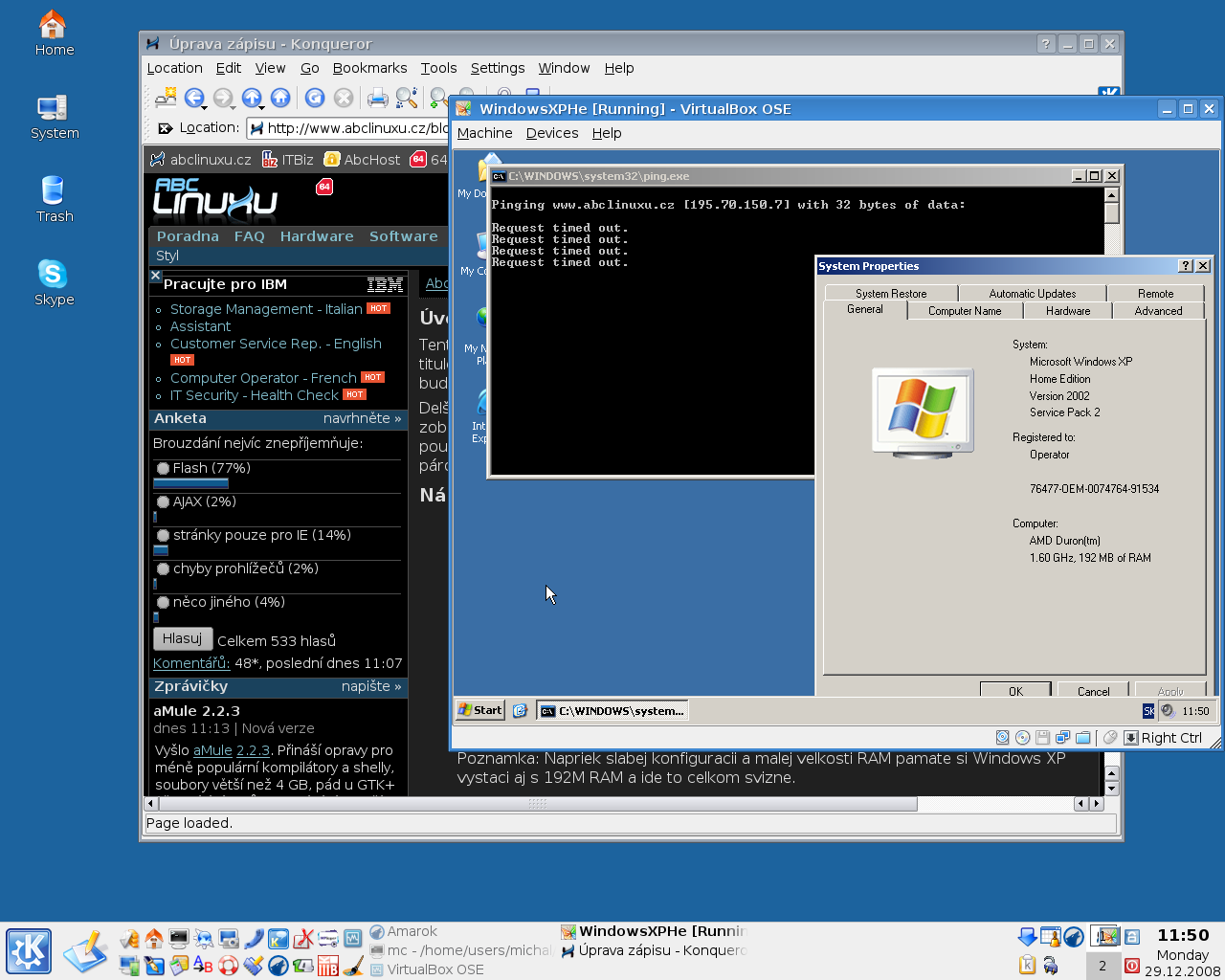
Task: Open the System desktop icon
Action: (x=54, y=117)
